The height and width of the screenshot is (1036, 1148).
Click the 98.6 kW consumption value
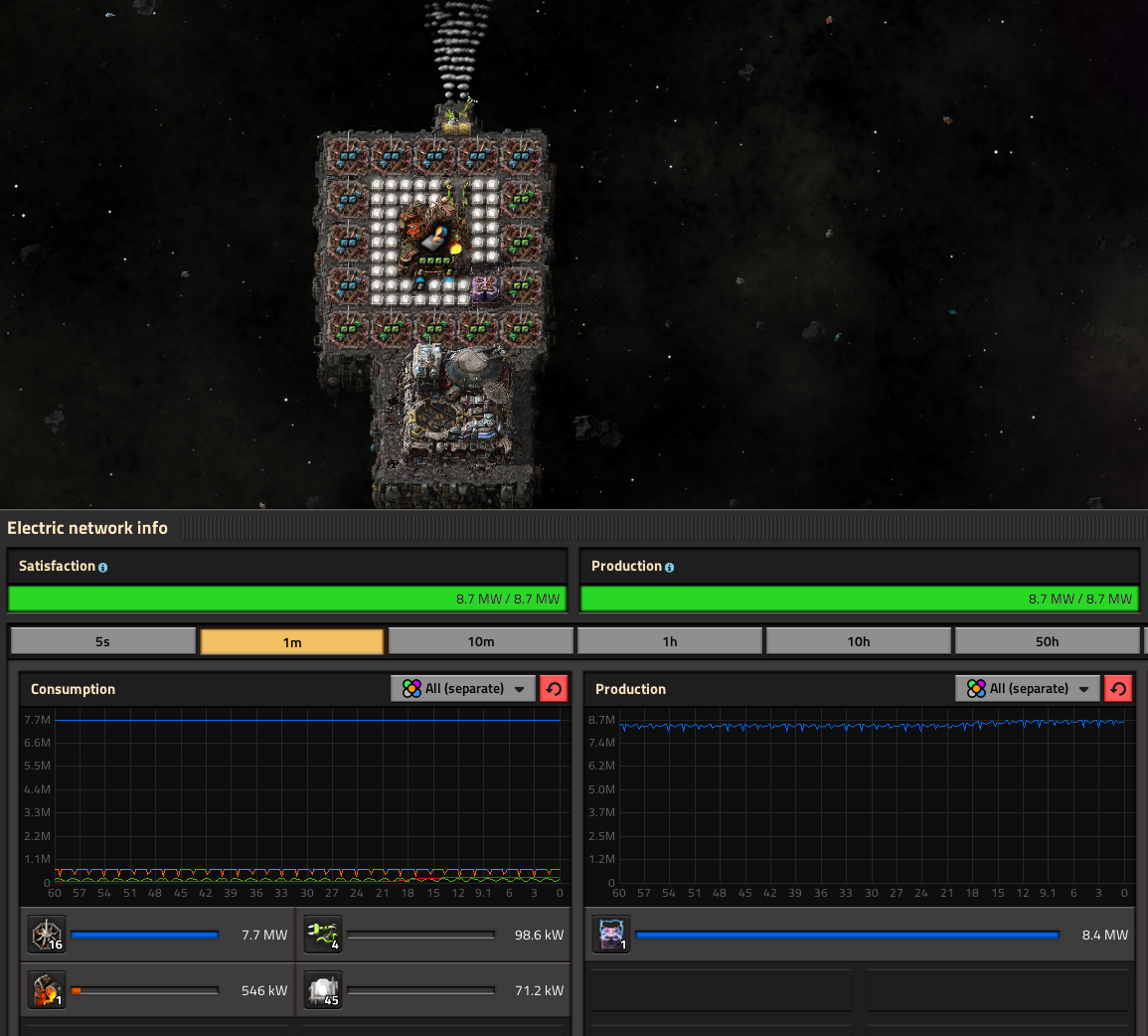click(539, 935)
